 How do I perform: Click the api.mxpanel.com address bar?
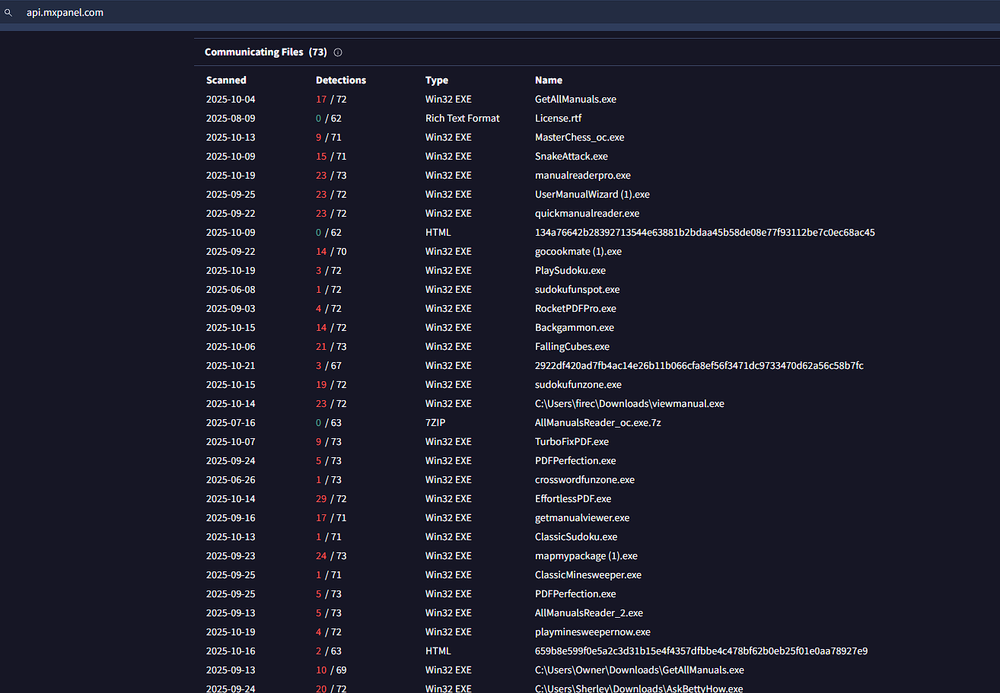coord(64,12)
